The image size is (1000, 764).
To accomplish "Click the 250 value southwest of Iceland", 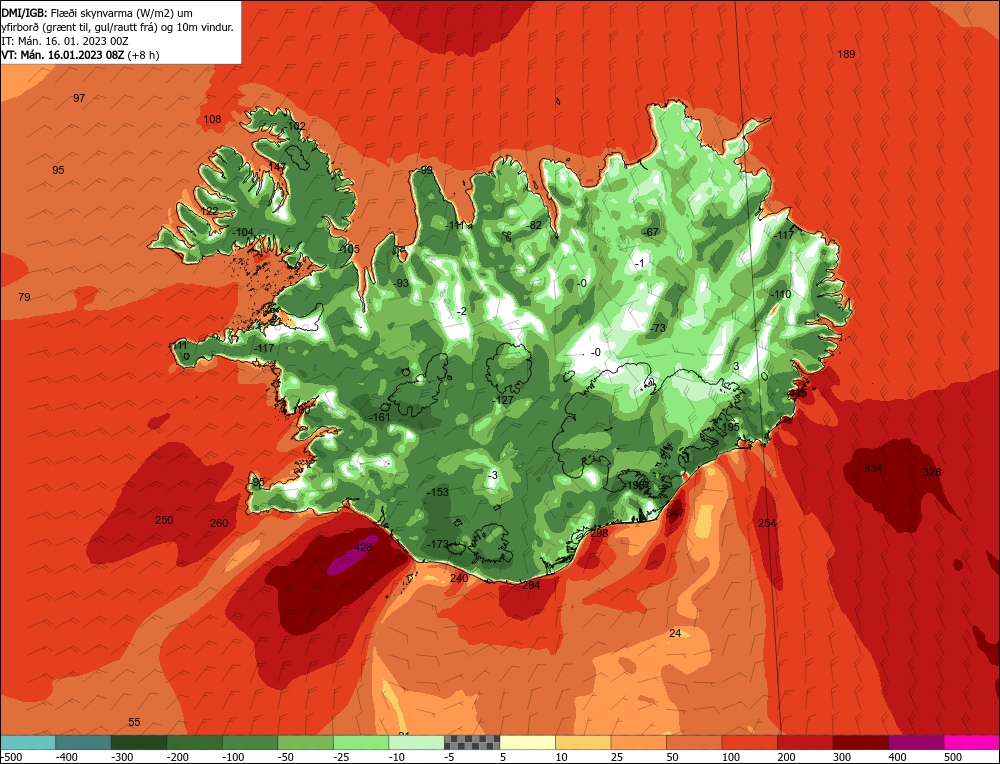I will coord(164,520).
